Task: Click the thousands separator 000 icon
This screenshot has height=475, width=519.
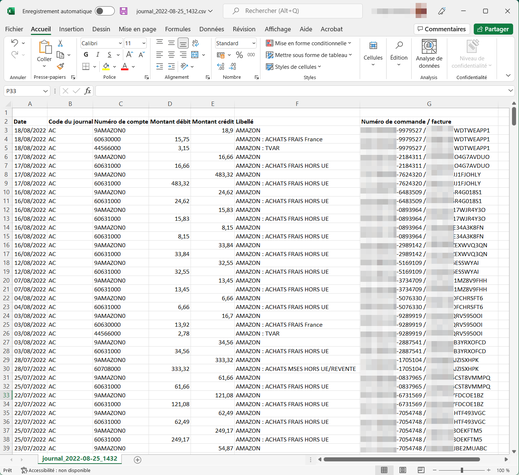Action: 251,55
